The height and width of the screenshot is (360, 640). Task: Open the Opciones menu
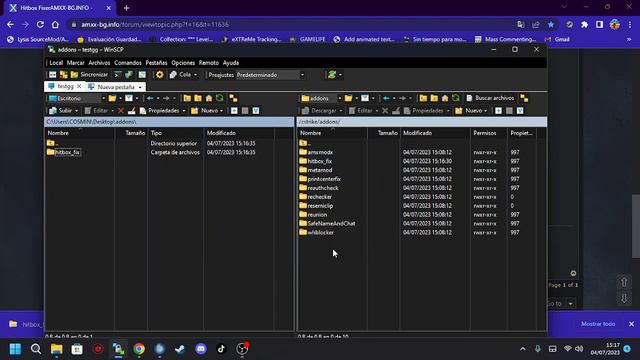(x=183, y=63)
